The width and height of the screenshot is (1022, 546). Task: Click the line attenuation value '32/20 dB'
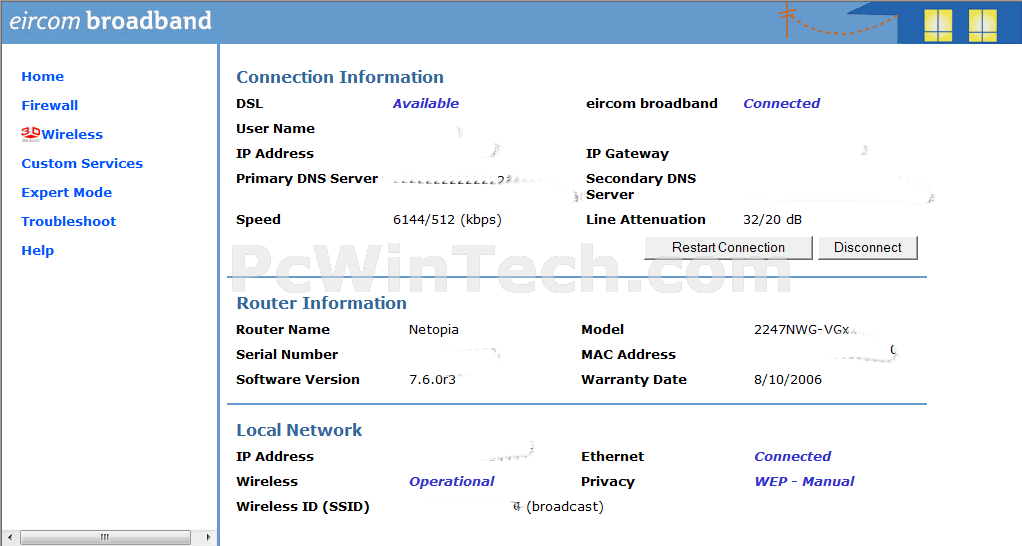(772, 220)
